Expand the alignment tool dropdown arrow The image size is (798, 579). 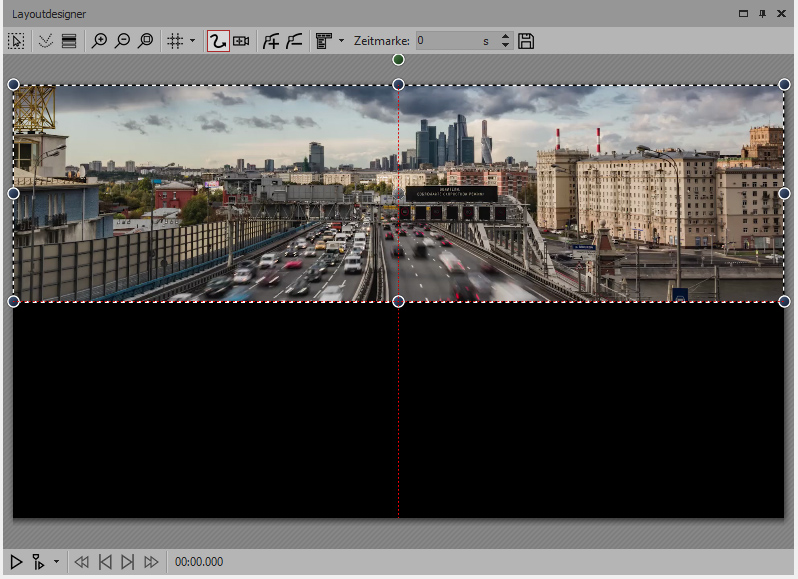tap(341, 41)
